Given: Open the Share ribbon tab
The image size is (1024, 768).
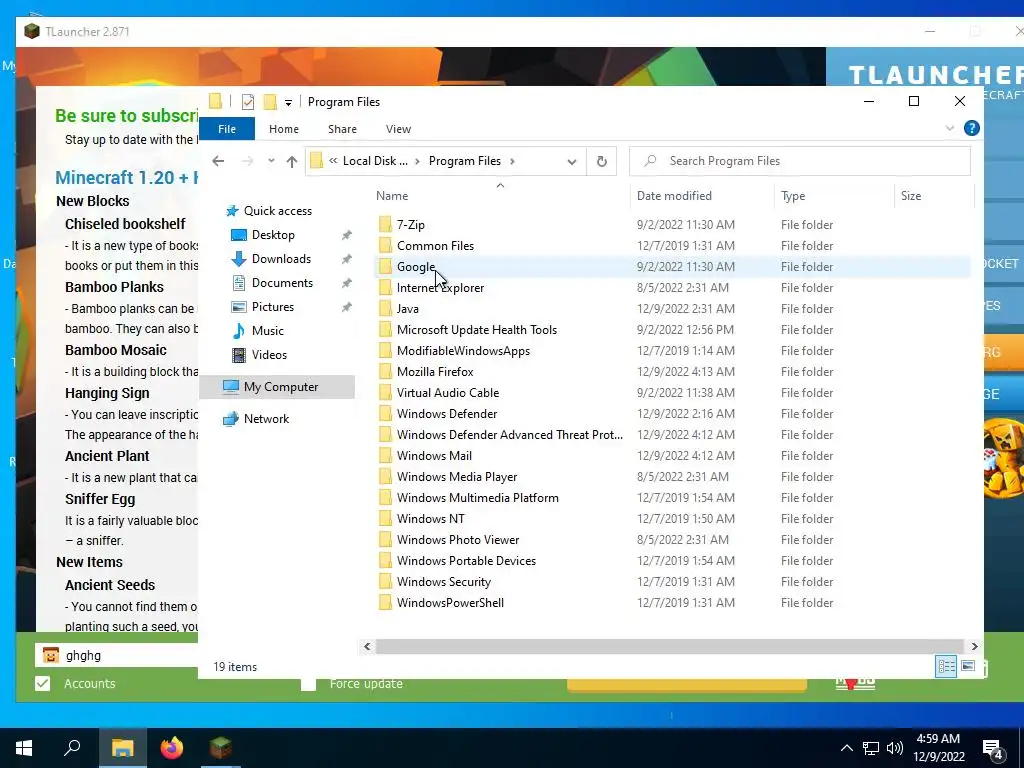Looking at the screenshot, I should [342, 129].
